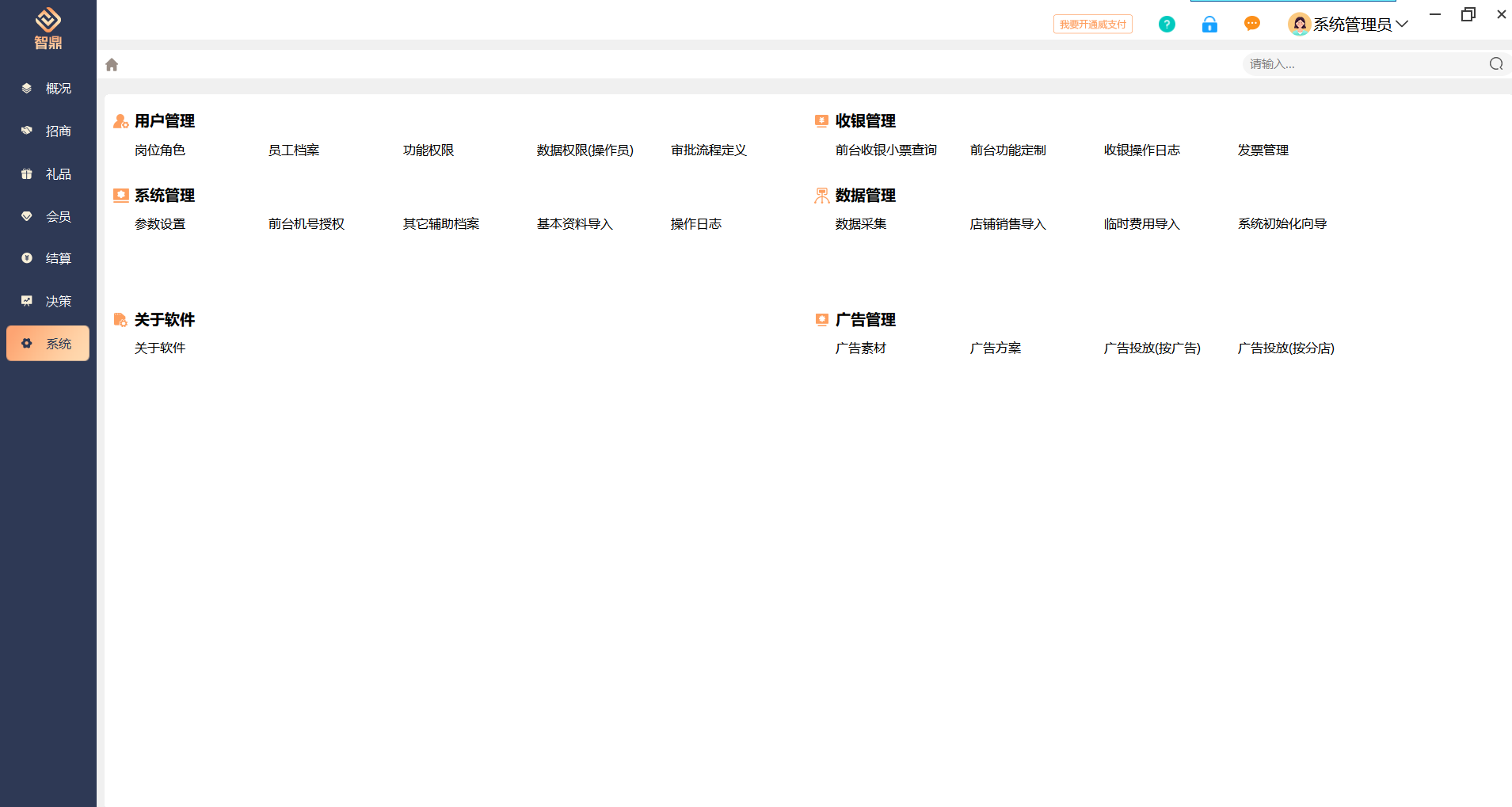Open the 发票管理 link

[x=1263, y=150]
